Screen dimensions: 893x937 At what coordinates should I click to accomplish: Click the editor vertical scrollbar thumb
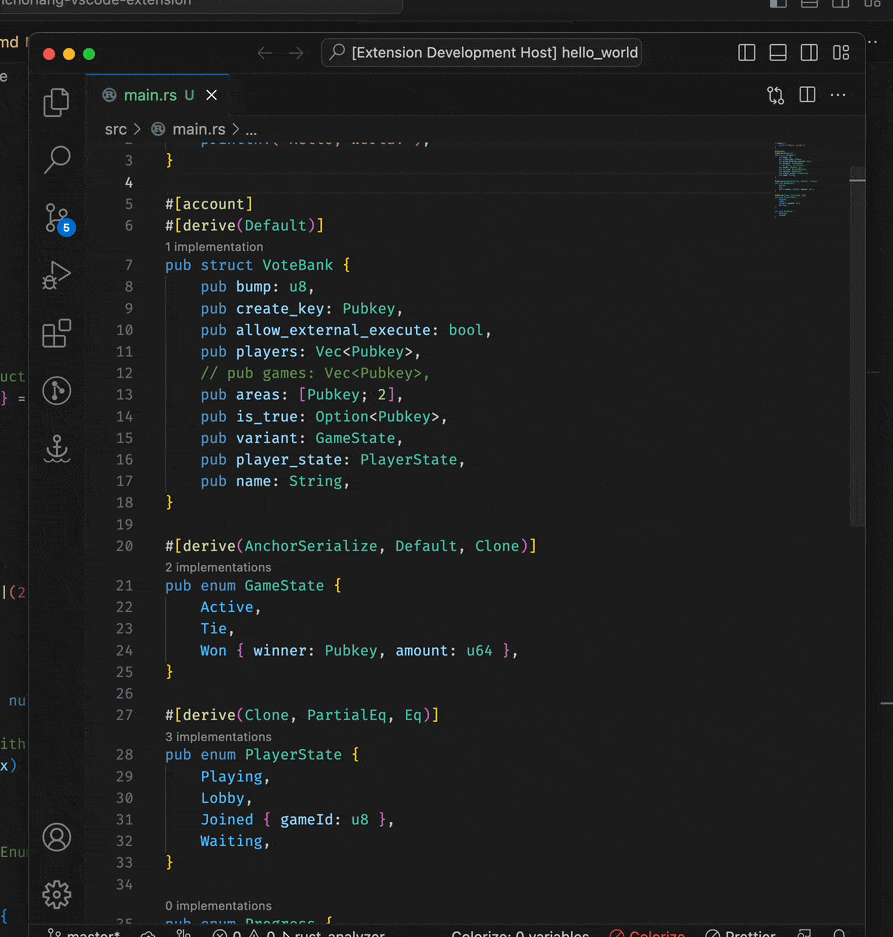tap(857, 347)
